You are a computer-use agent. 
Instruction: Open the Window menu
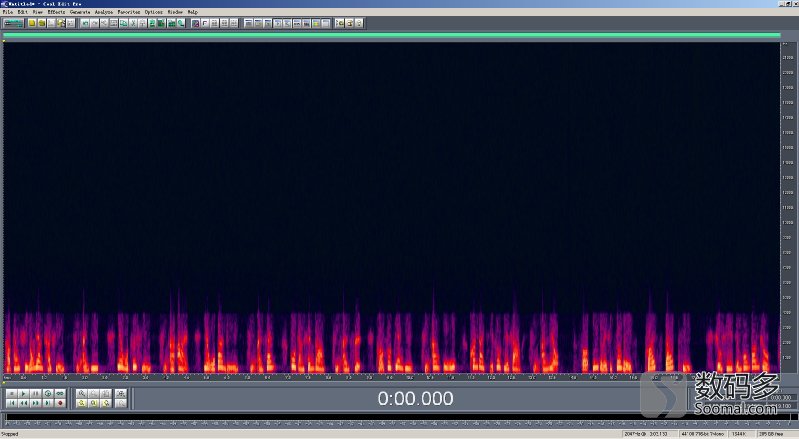pos(175,12)
